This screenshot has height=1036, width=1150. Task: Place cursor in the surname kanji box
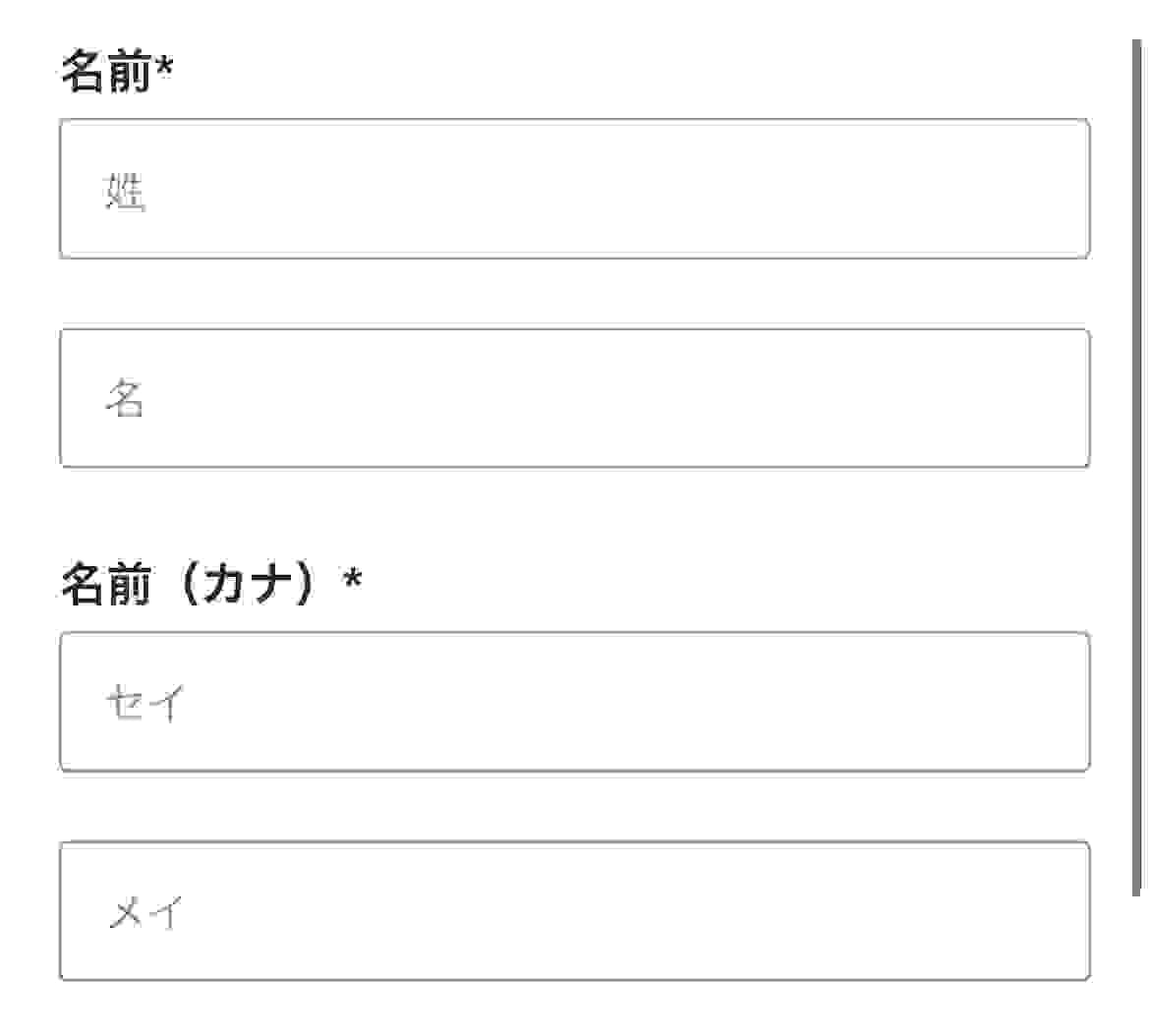click(x=574, y=189)
